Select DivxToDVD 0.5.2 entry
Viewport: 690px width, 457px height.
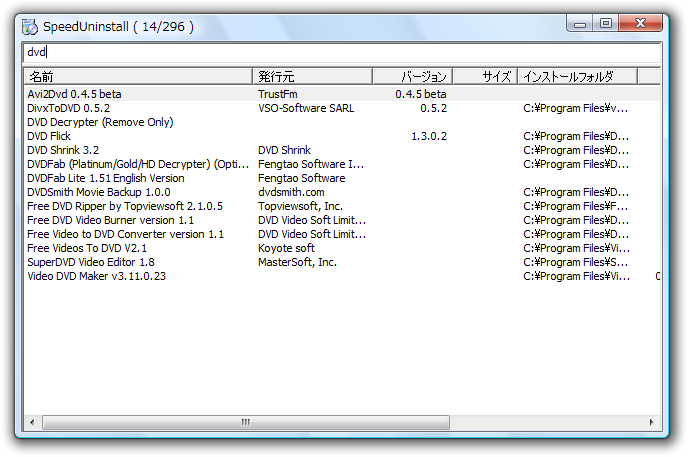point(69,108)
